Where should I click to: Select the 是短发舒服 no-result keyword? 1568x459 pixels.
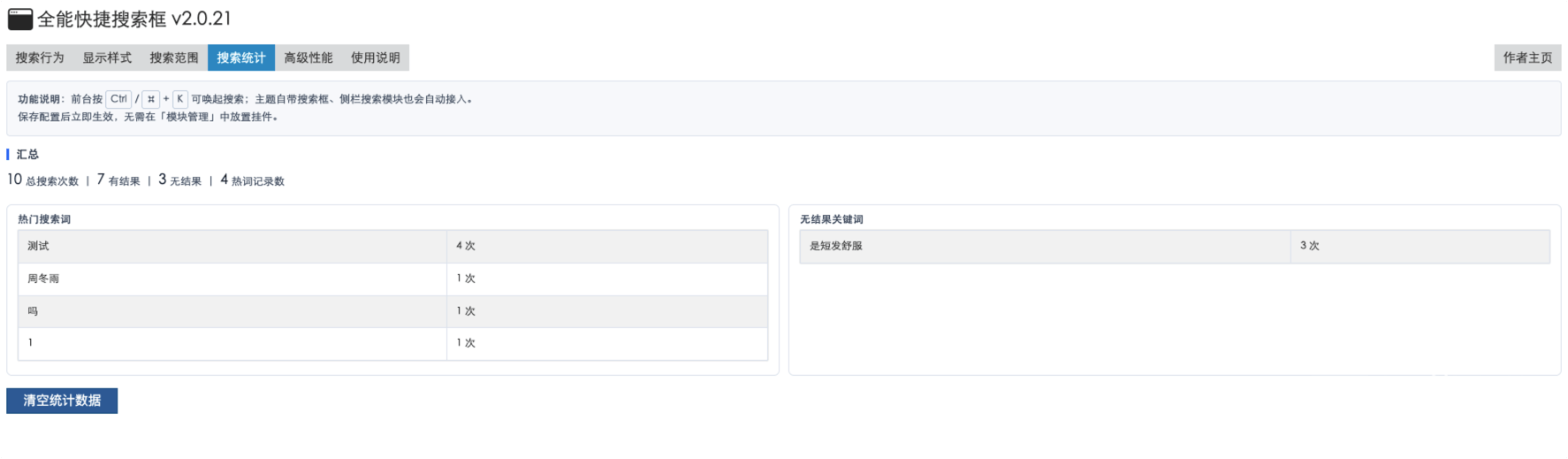click(1046, 247)
